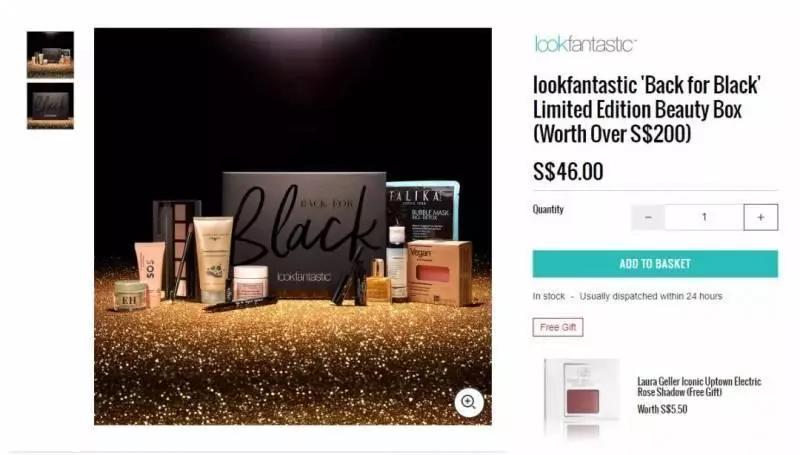This screenshot has height=455, width=800.
Task: Click the Laura Geller Iconic Uptown gift title
Action: tap(699, 387)
